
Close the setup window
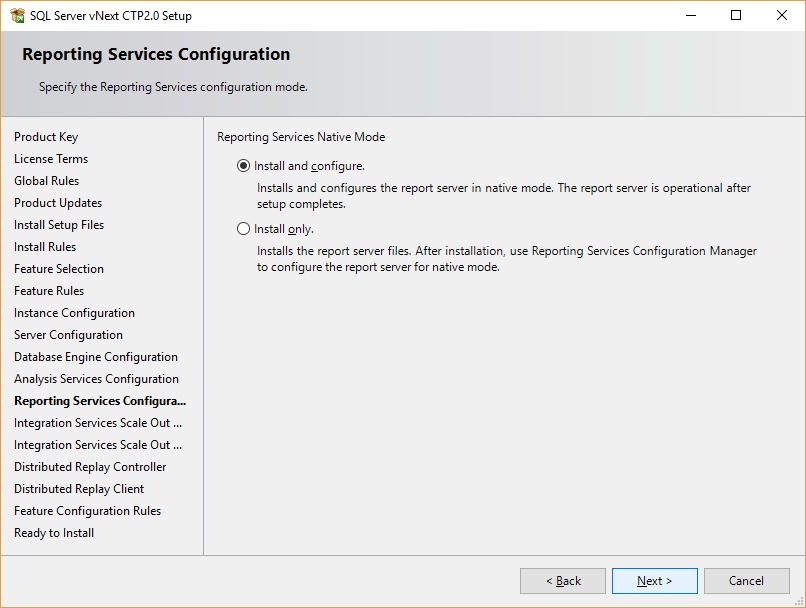tap(782, 15)
